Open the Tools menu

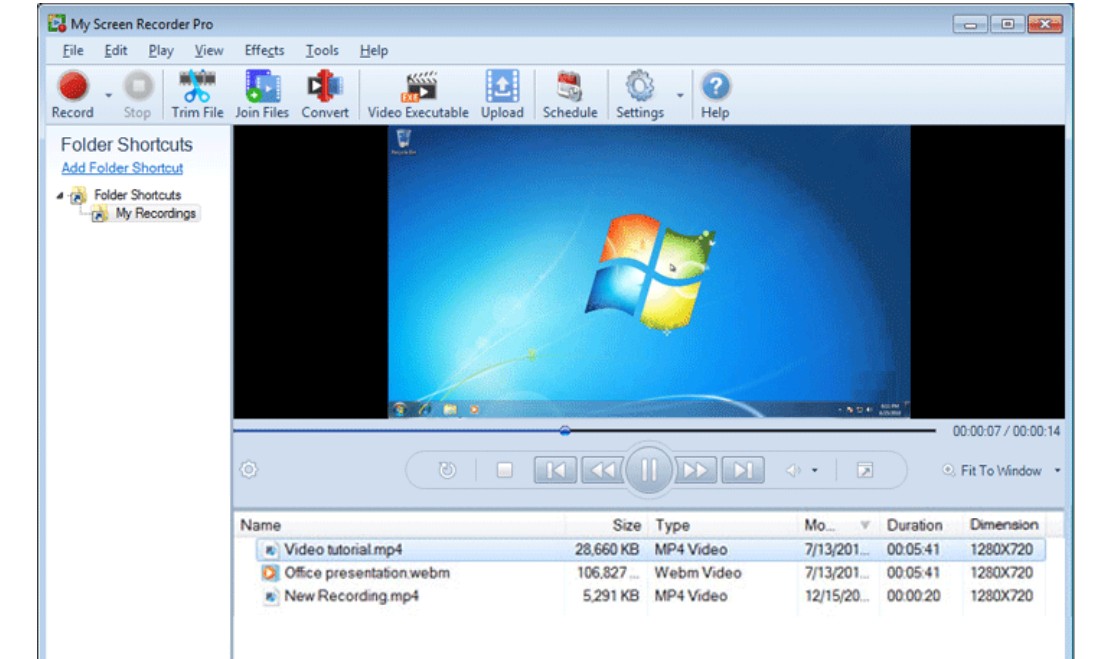pyautogui.click(x=322, y=50)
